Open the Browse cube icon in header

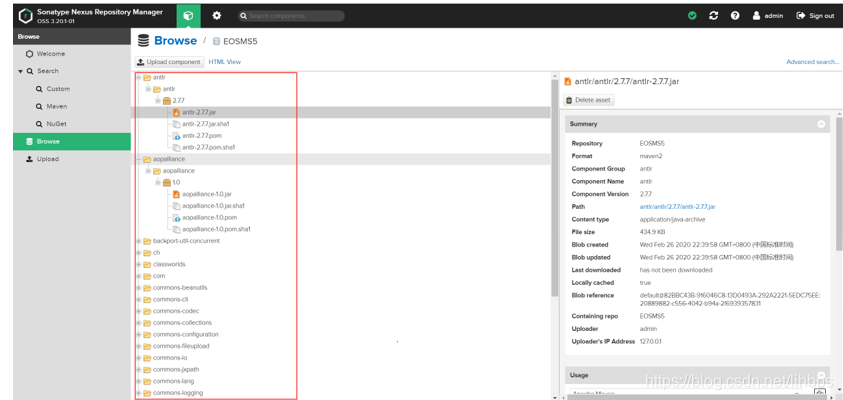[x=188, y=16]
